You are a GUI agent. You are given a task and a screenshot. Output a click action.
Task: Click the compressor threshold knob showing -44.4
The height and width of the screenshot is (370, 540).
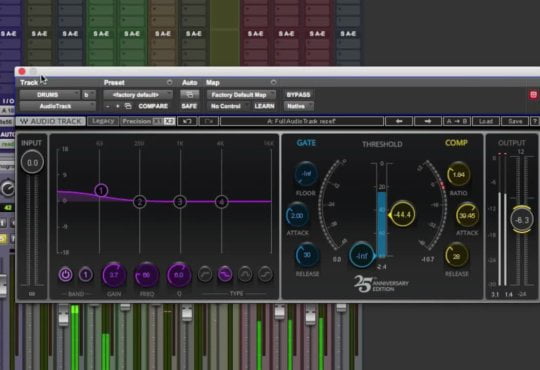click(x=402, y=215)
